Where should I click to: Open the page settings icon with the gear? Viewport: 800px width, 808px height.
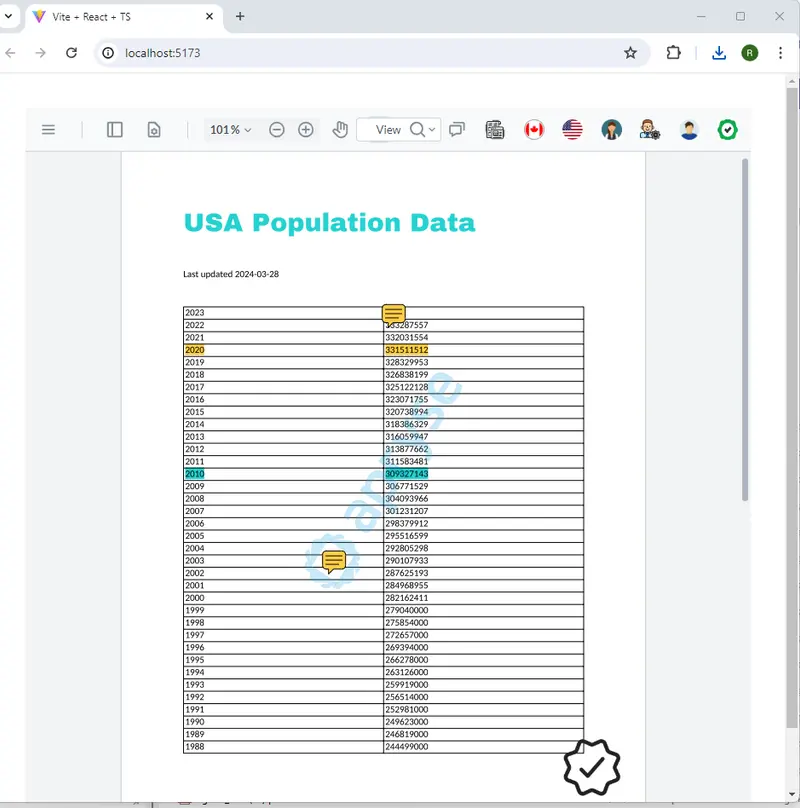pos(154,129)
